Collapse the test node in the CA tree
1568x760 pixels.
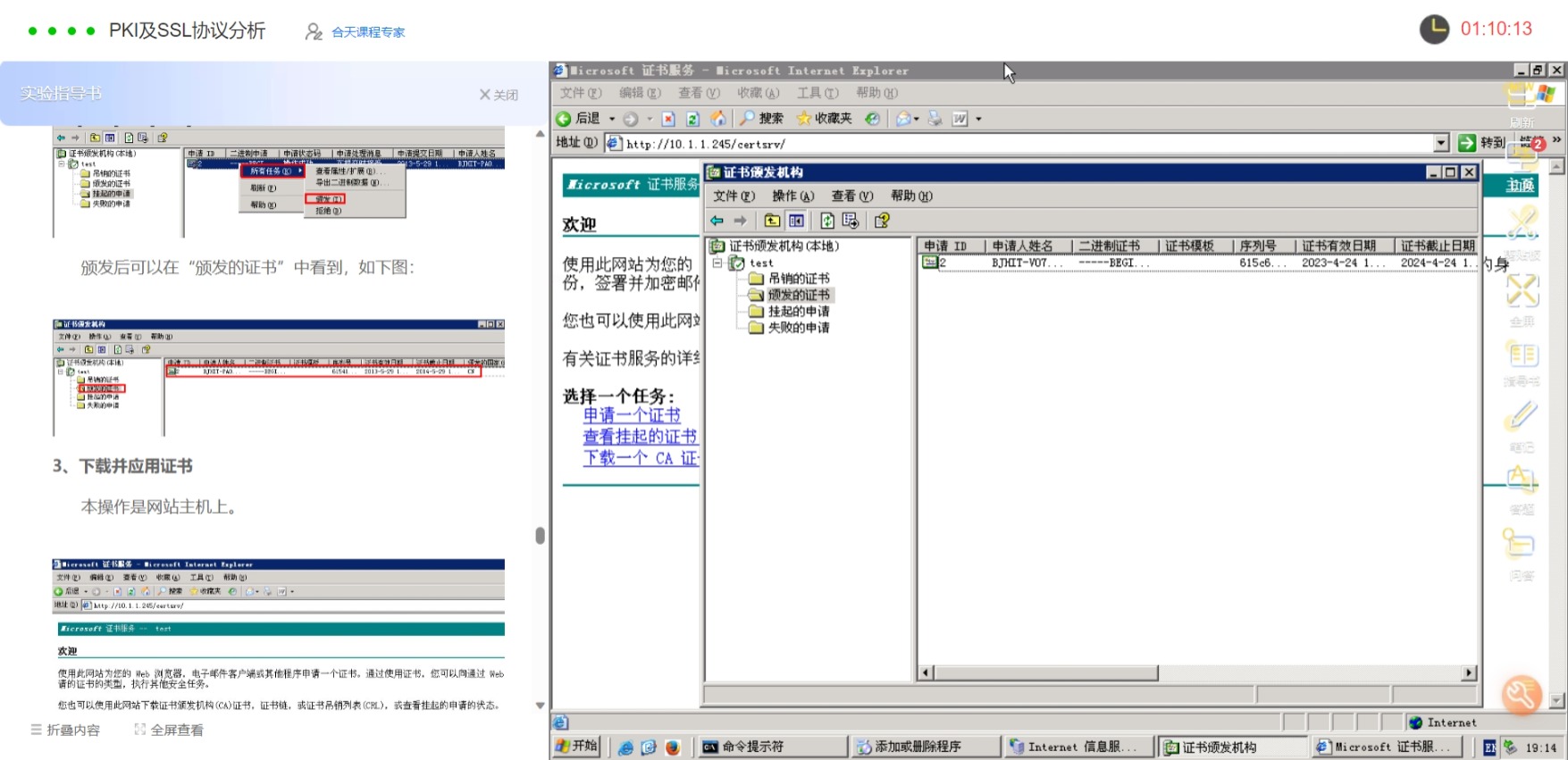(717, 263)
